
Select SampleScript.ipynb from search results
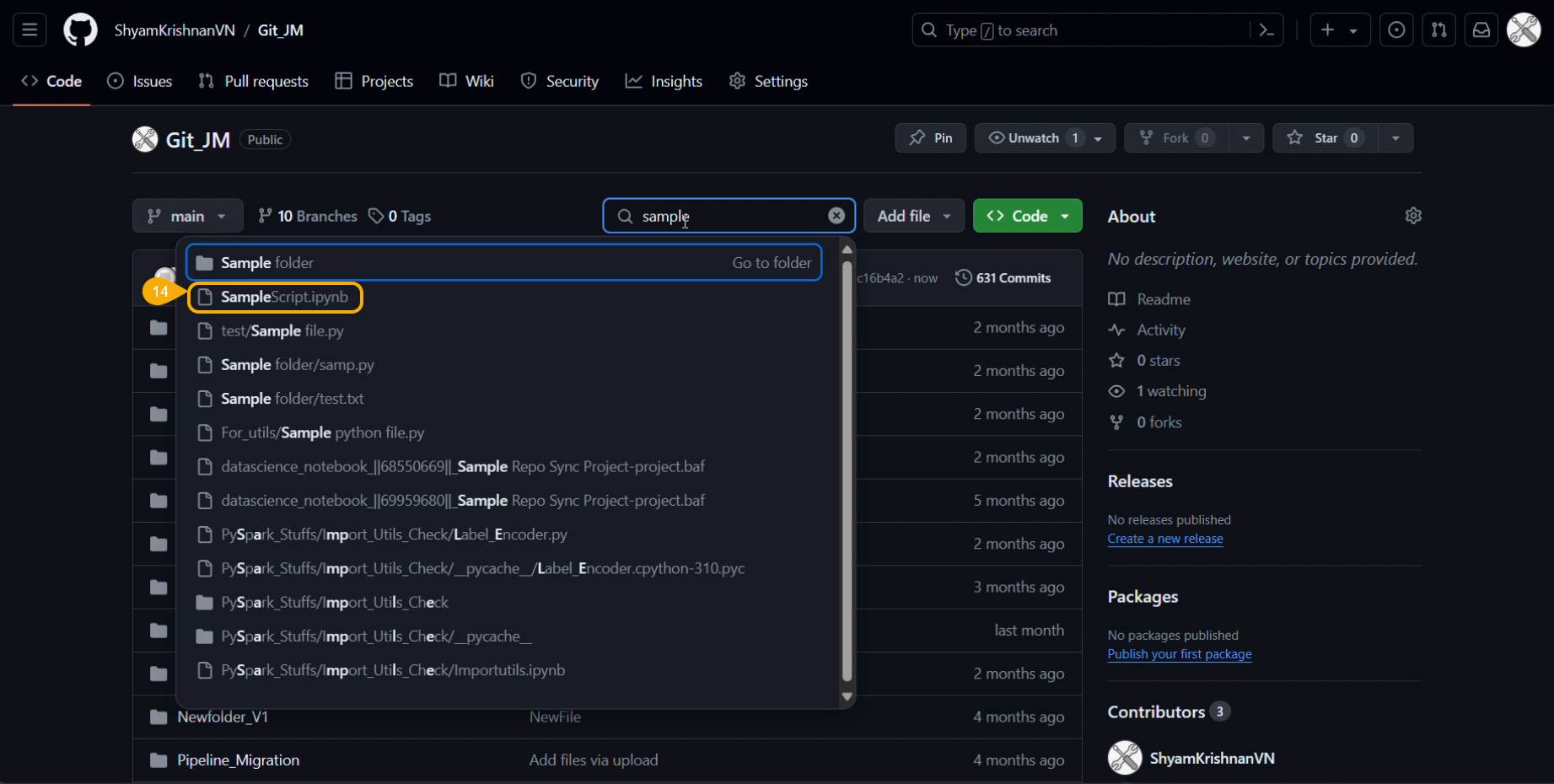[284, 298]
